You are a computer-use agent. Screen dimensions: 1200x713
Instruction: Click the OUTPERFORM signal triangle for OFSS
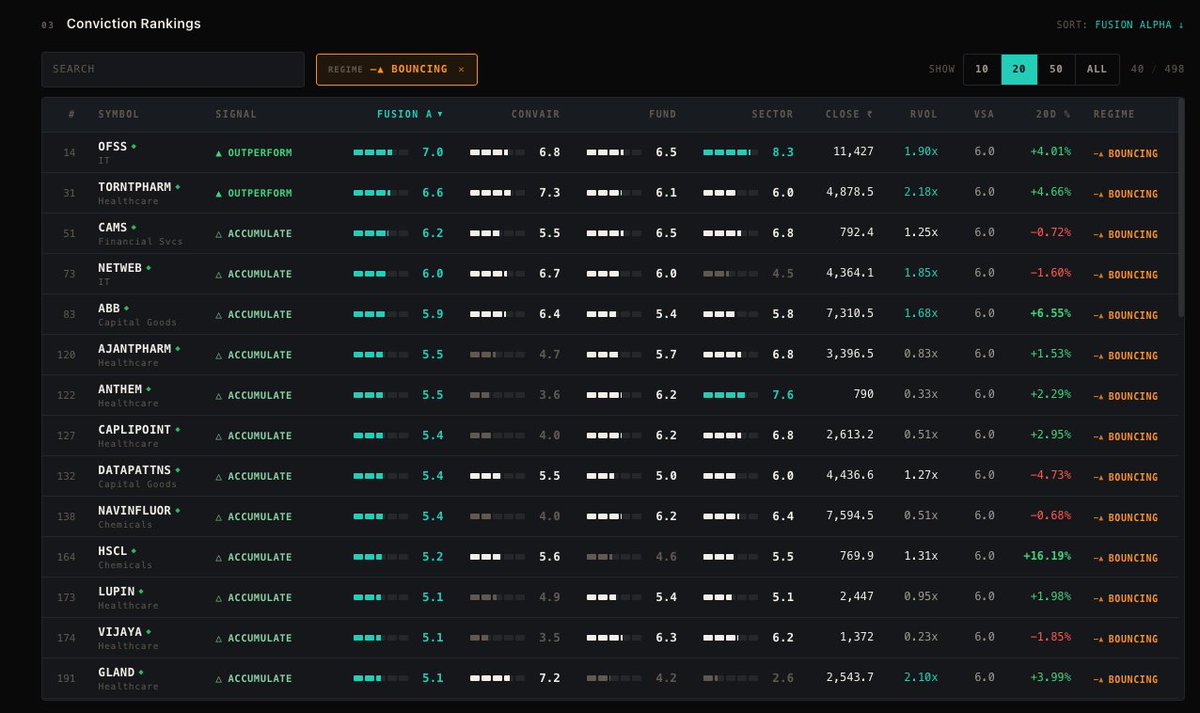(219, 153)
